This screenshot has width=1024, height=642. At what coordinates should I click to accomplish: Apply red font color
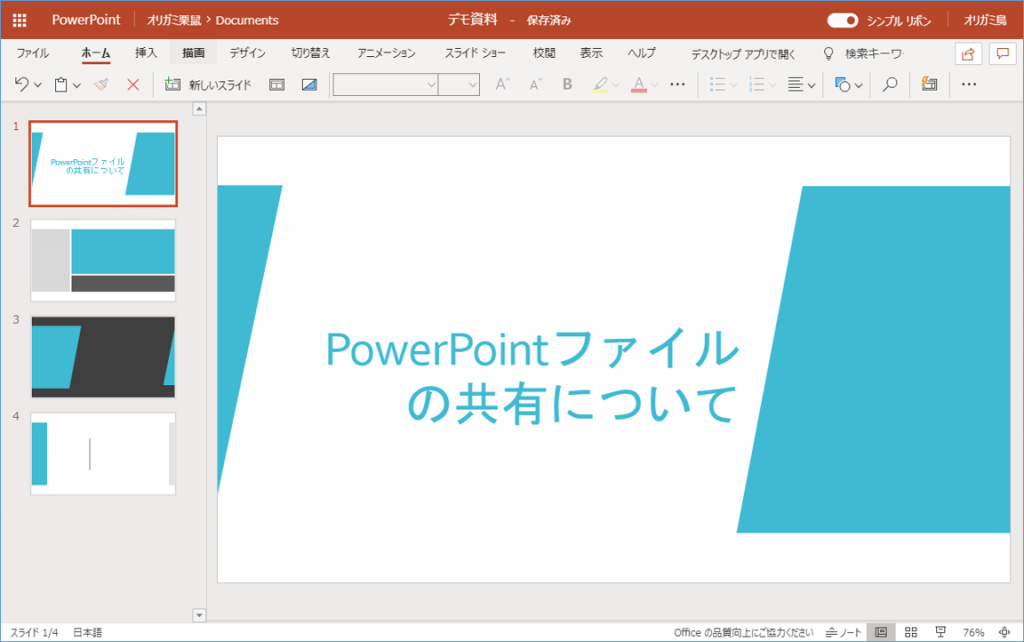click(x=639, y=85)
